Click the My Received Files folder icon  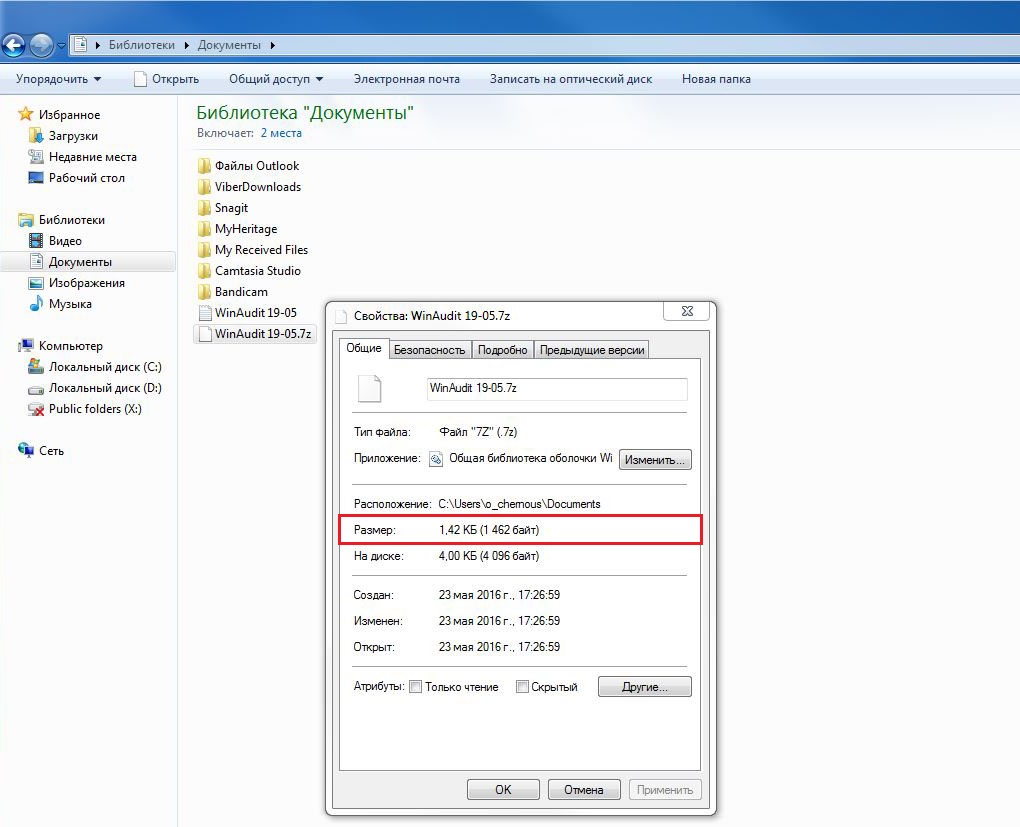204,250
